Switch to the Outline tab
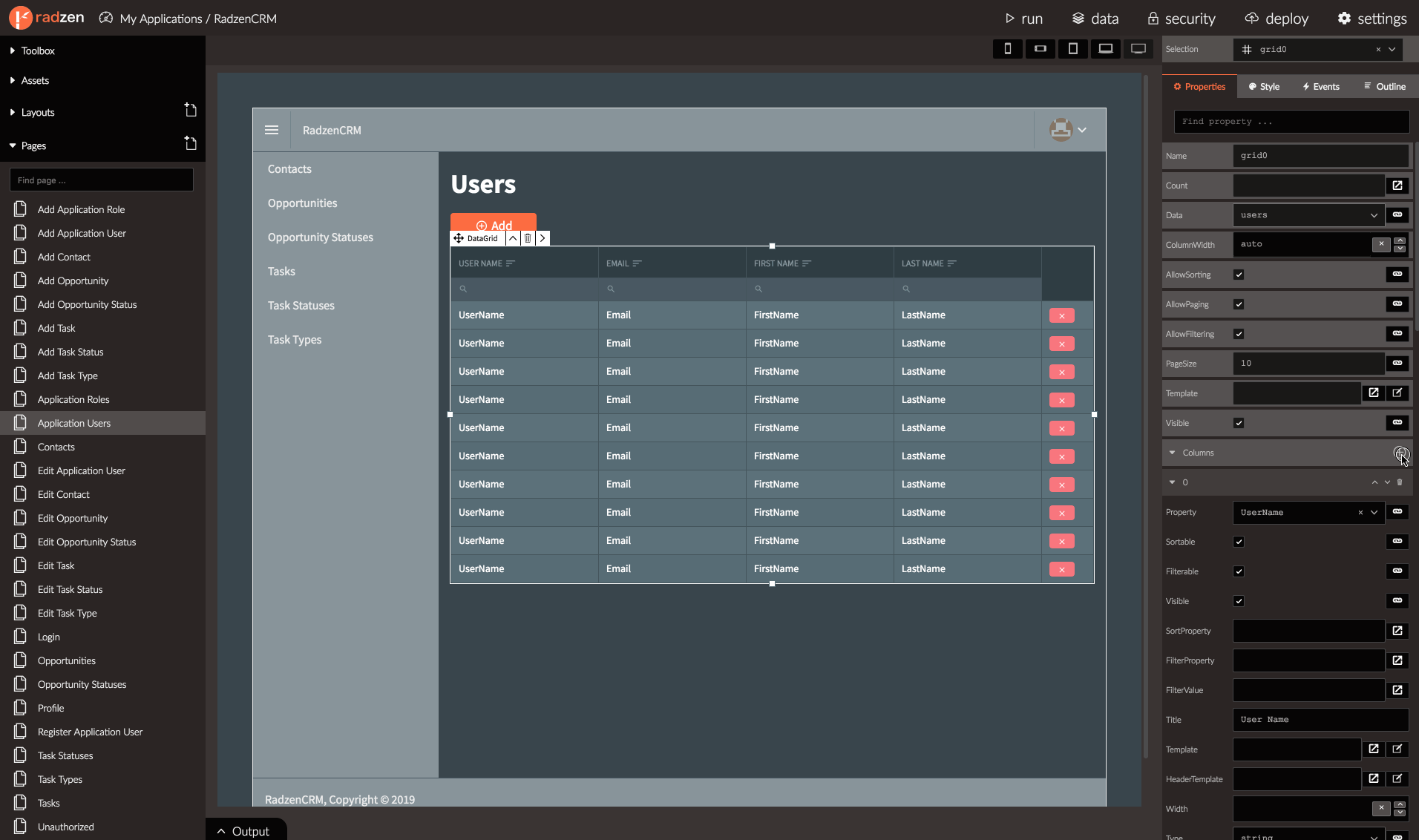The width and height of the screenshot is (1419, 840). pos(1384,86)
